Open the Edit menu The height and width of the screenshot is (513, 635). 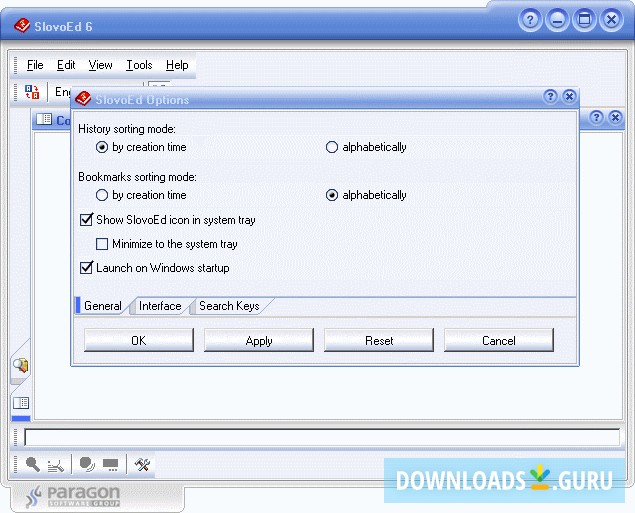tap(66, 65)
